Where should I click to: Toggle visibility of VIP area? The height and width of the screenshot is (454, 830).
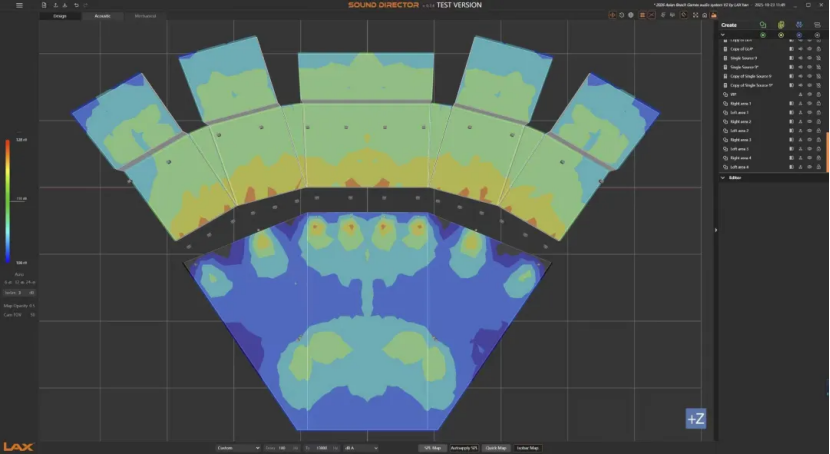809,94
